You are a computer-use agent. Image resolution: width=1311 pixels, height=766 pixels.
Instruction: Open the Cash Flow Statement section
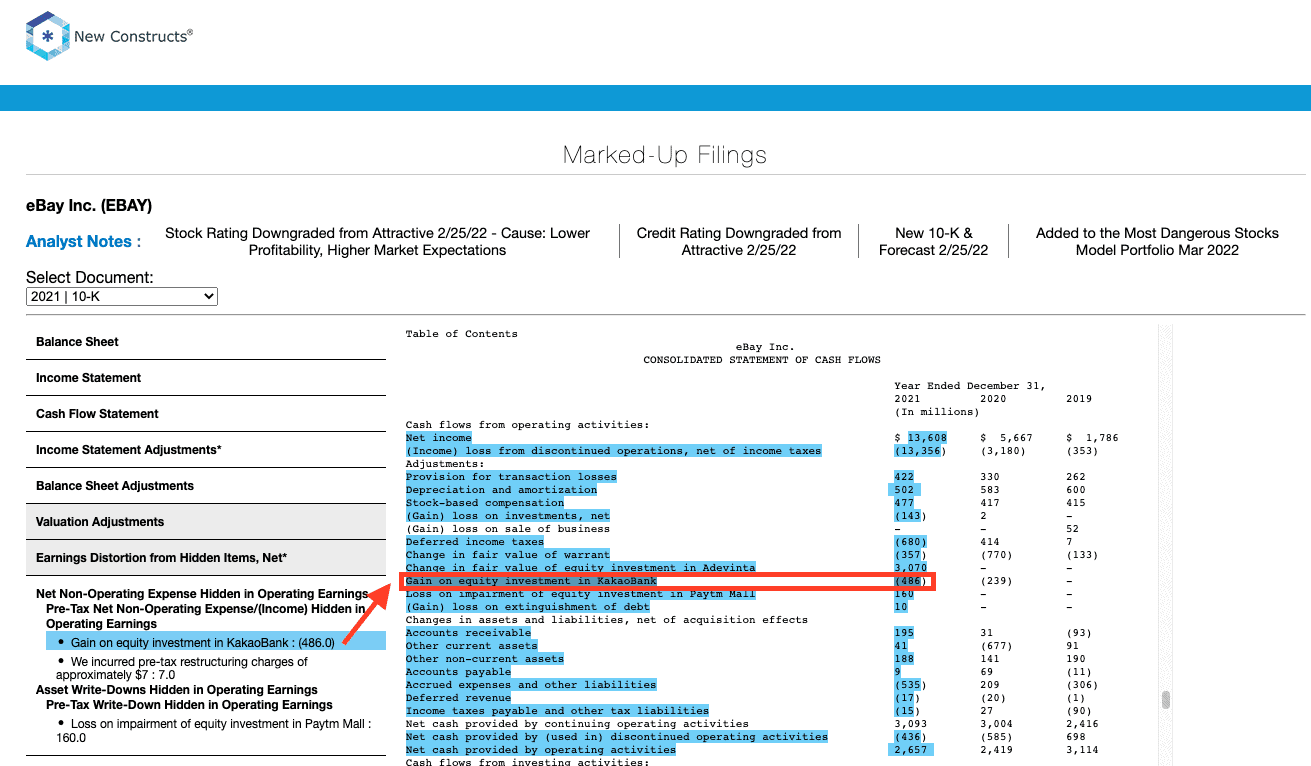205,414
